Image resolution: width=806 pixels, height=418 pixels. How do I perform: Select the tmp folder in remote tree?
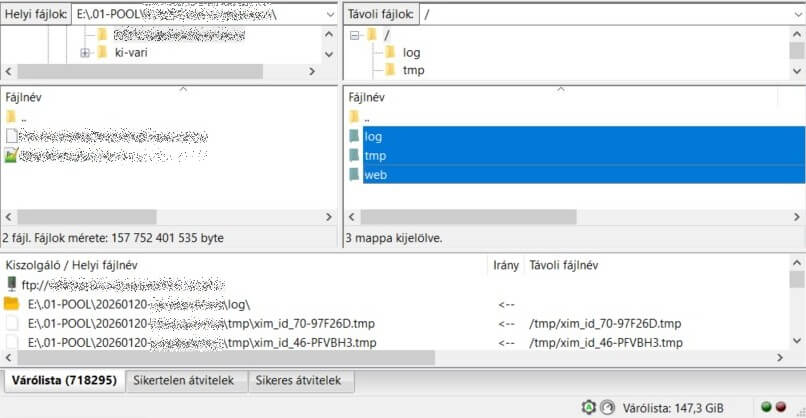click(x=413, y=70)
